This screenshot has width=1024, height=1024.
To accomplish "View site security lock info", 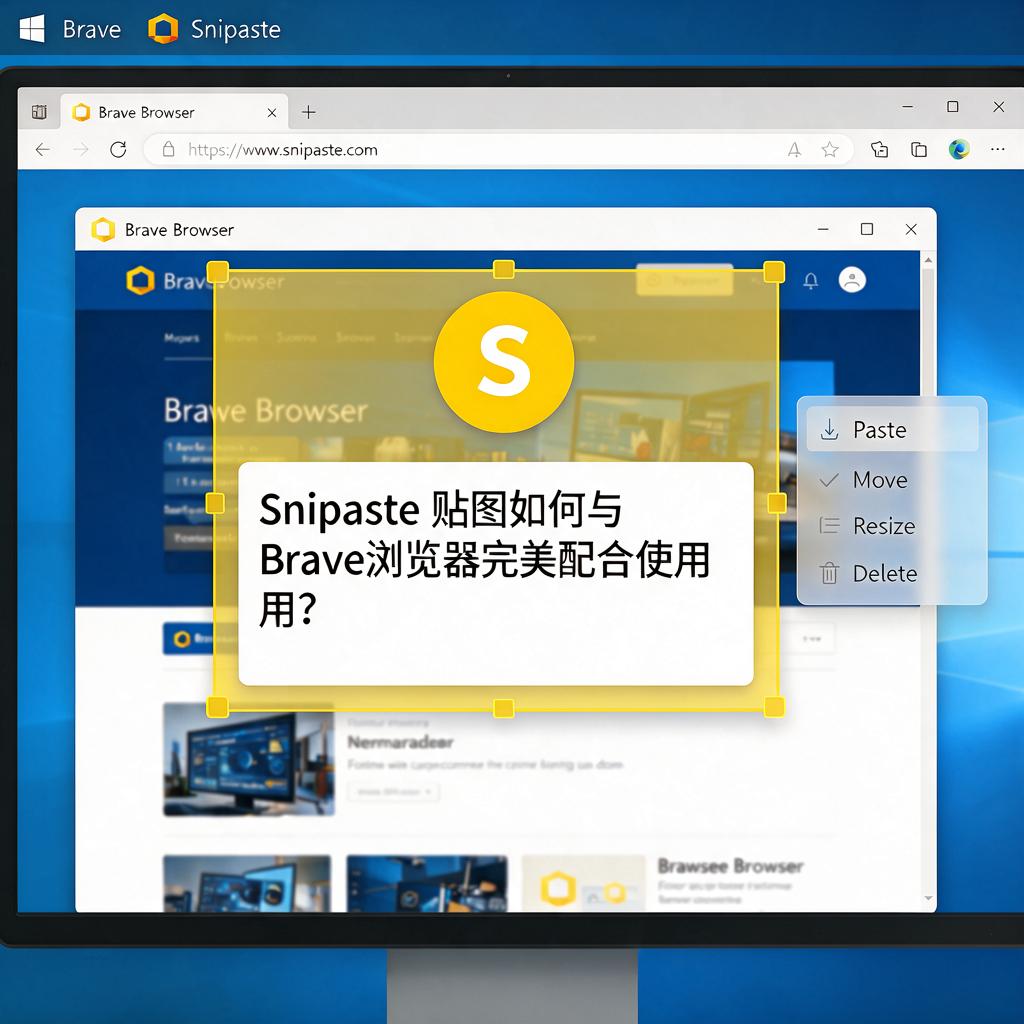I will click(x=168, y=150).
